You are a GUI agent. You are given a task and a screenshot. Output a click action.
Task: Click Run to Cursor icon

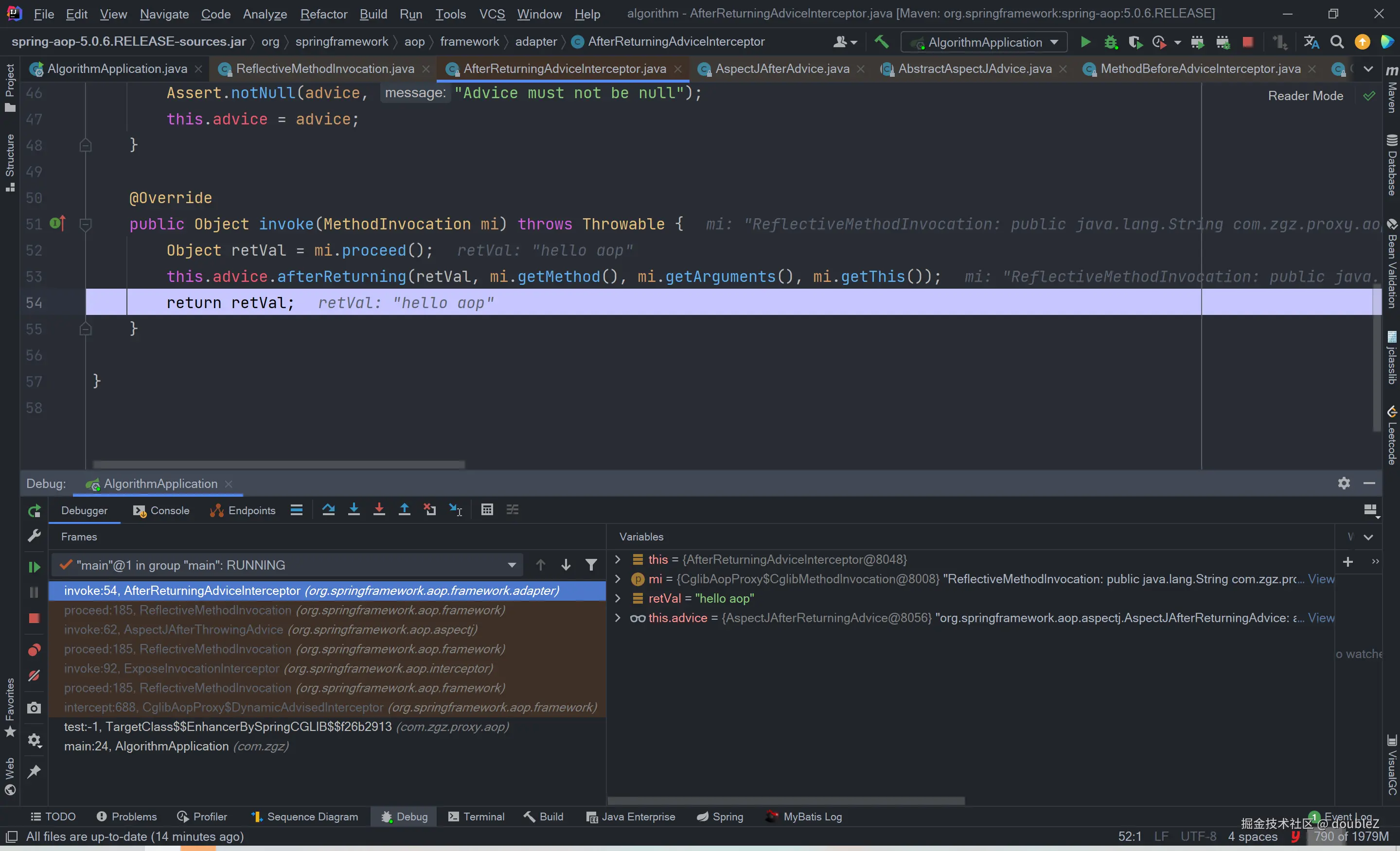[x=456, y=510]
